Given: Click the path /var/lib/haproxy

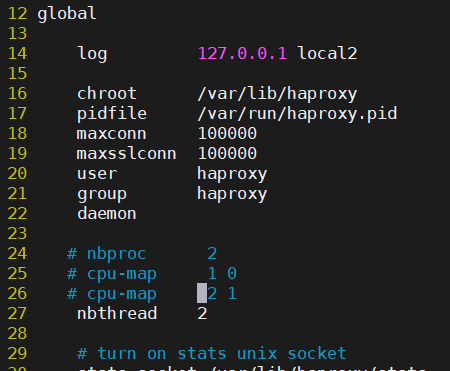Looking at the screenshot, I should [x=277, y=94].
